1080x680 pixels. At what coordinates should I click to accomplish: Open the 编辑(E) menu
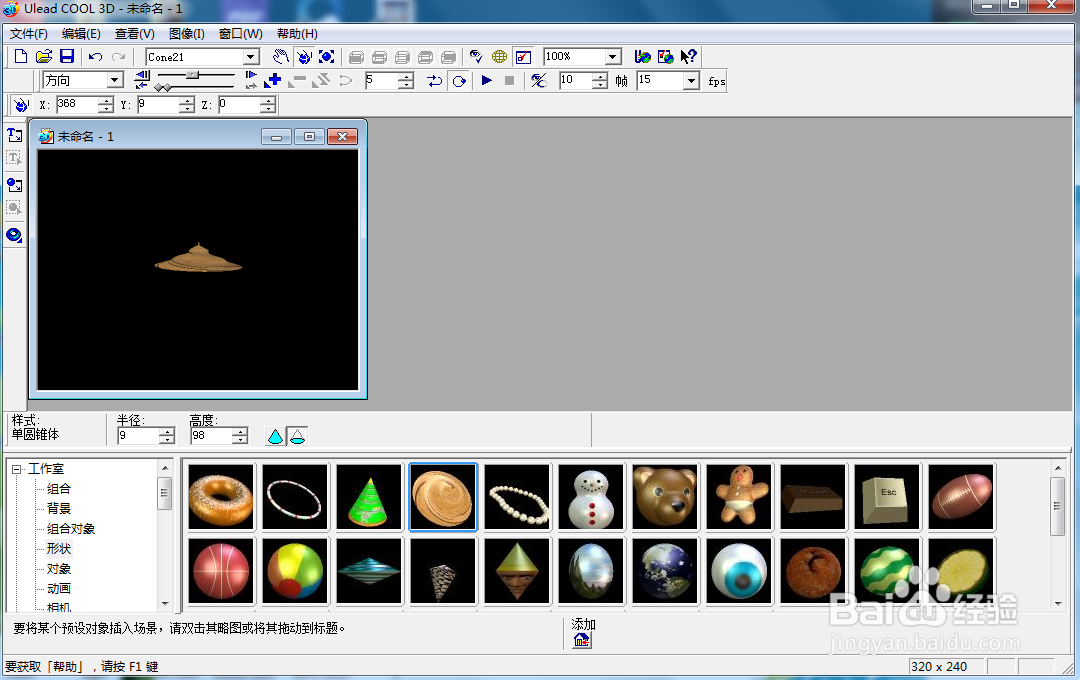coord(81,34)
